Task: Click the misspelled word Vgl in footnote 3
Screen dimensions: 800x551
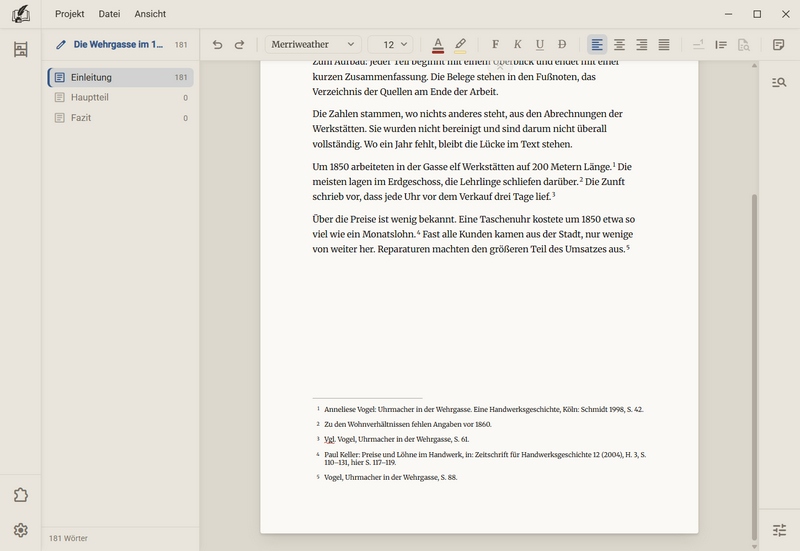Action: click(330, 439)
